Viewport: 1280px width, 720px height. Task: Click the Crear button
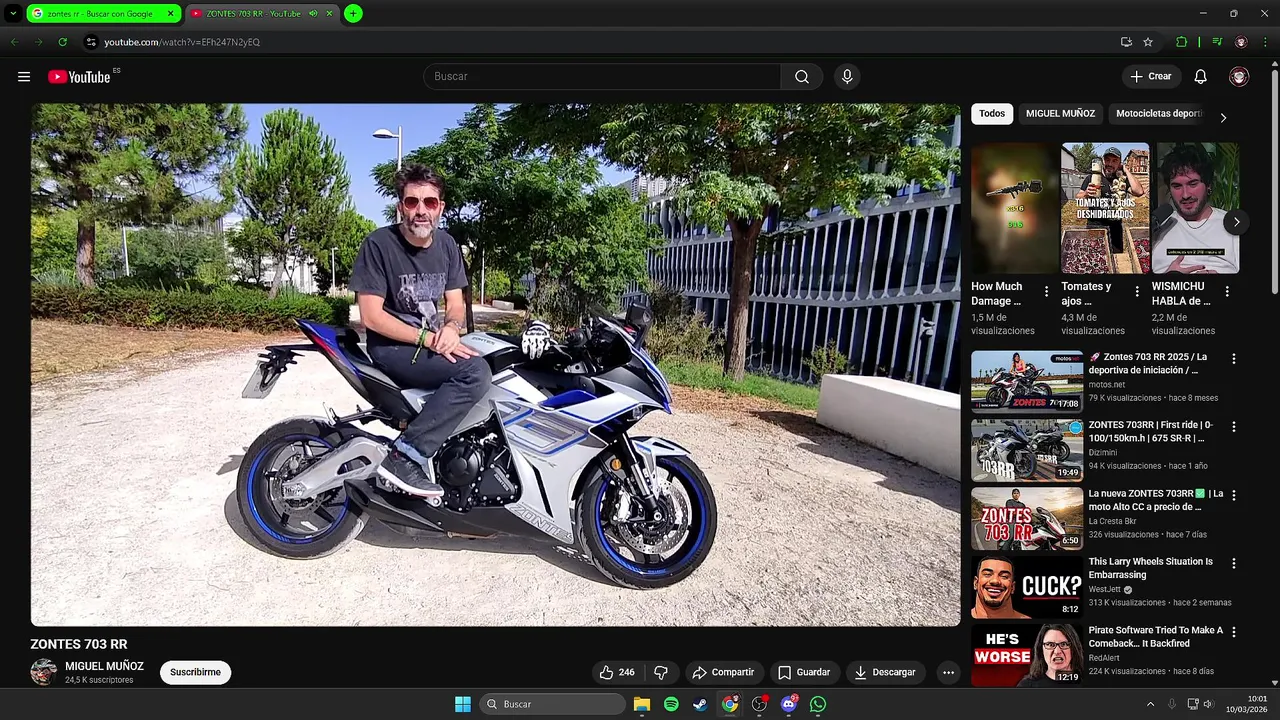1151,77
